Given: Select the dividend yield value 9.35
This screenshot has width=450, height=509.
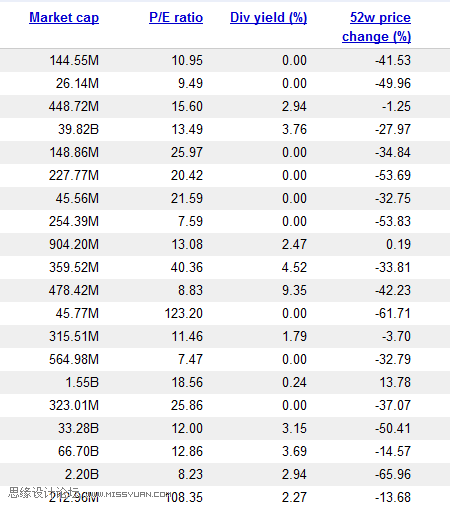Looking at the screenshot, I should tap(294, 290).
